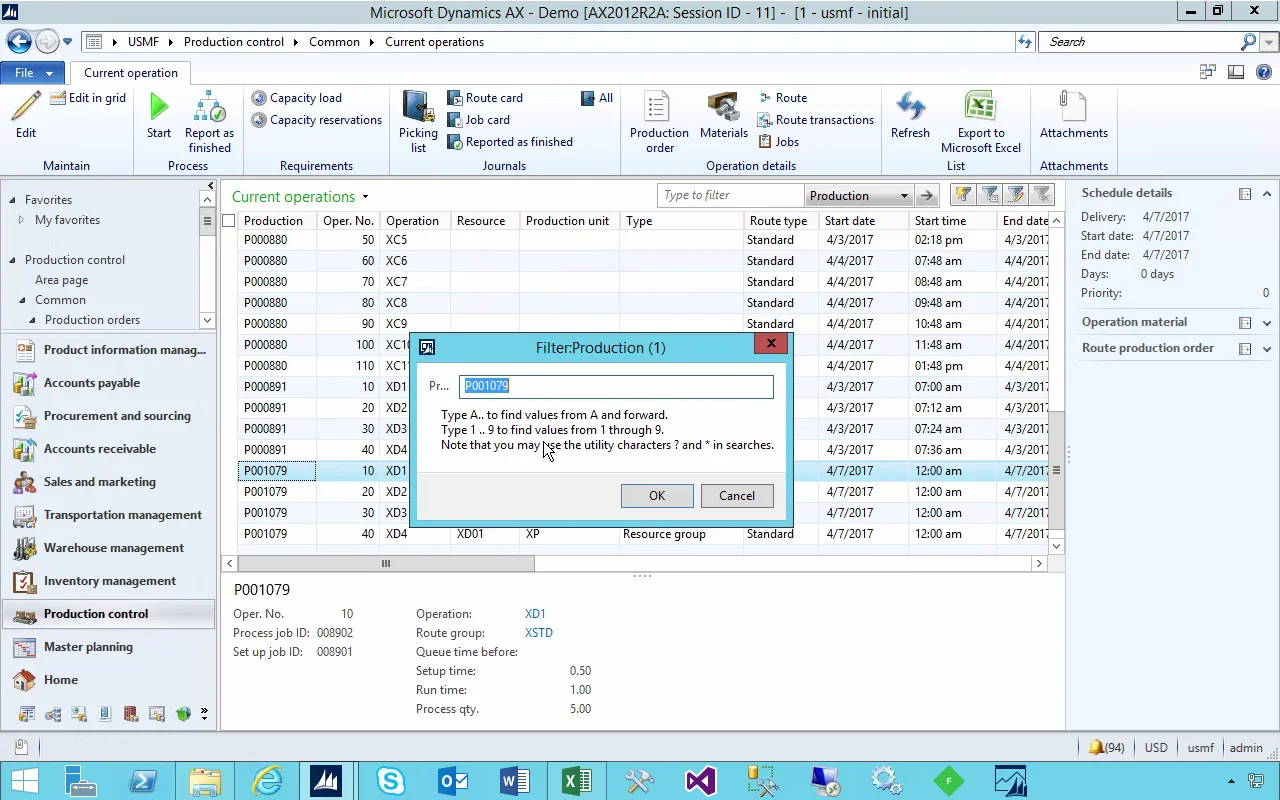The image size is (1280, 800).
Task: Start the operation with the green Start icon
Action: [159, 115]
